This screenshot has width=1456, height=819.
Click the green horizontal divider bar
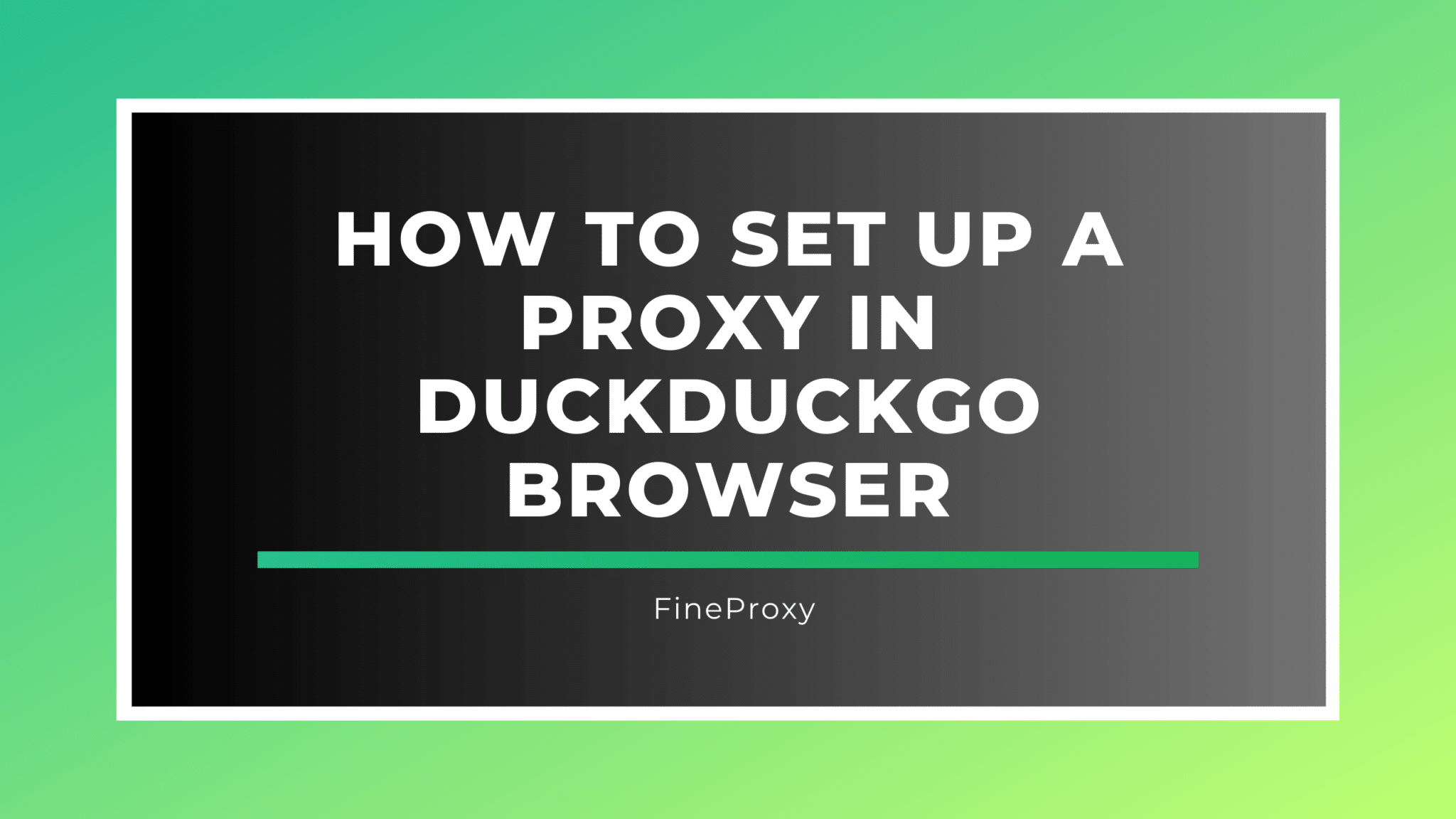point(727,559)
